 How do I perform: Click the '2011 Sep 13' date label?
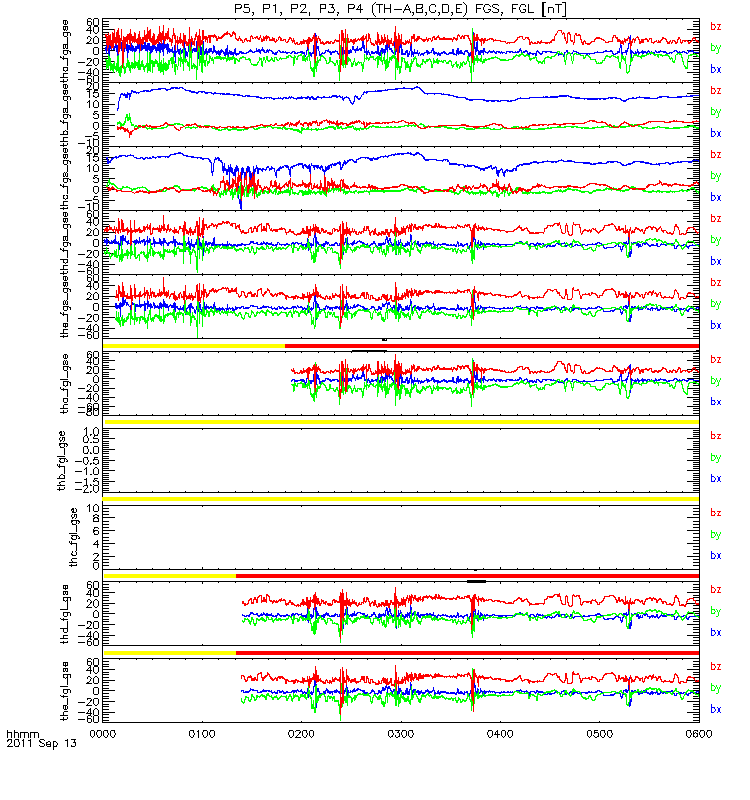click(41, 743)
